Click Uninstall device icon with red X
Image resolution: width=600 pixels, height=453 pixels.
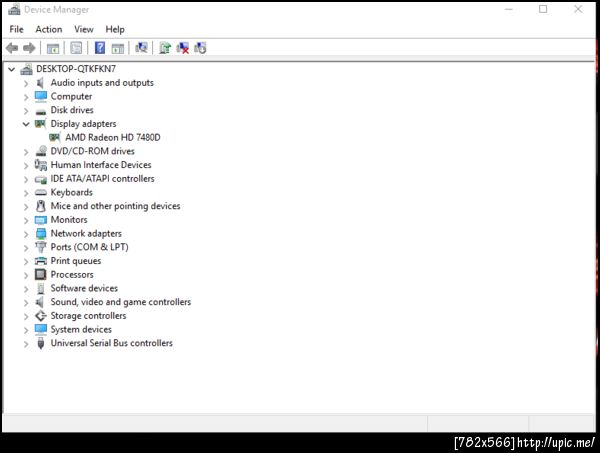click(x=183, y=48)
